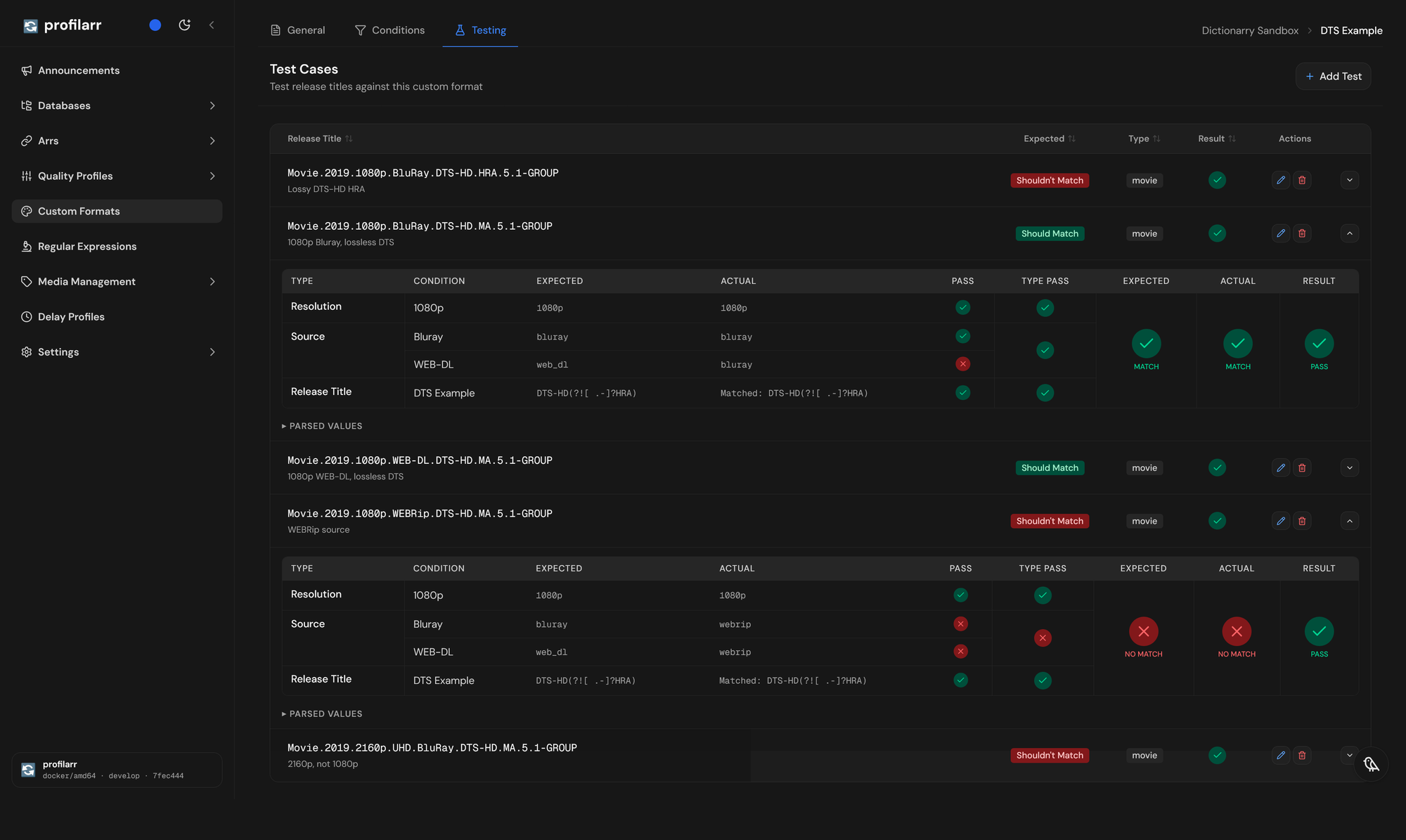Sort by Expected column
Screen dimensions: 1406x840
tap(1050, 139)
